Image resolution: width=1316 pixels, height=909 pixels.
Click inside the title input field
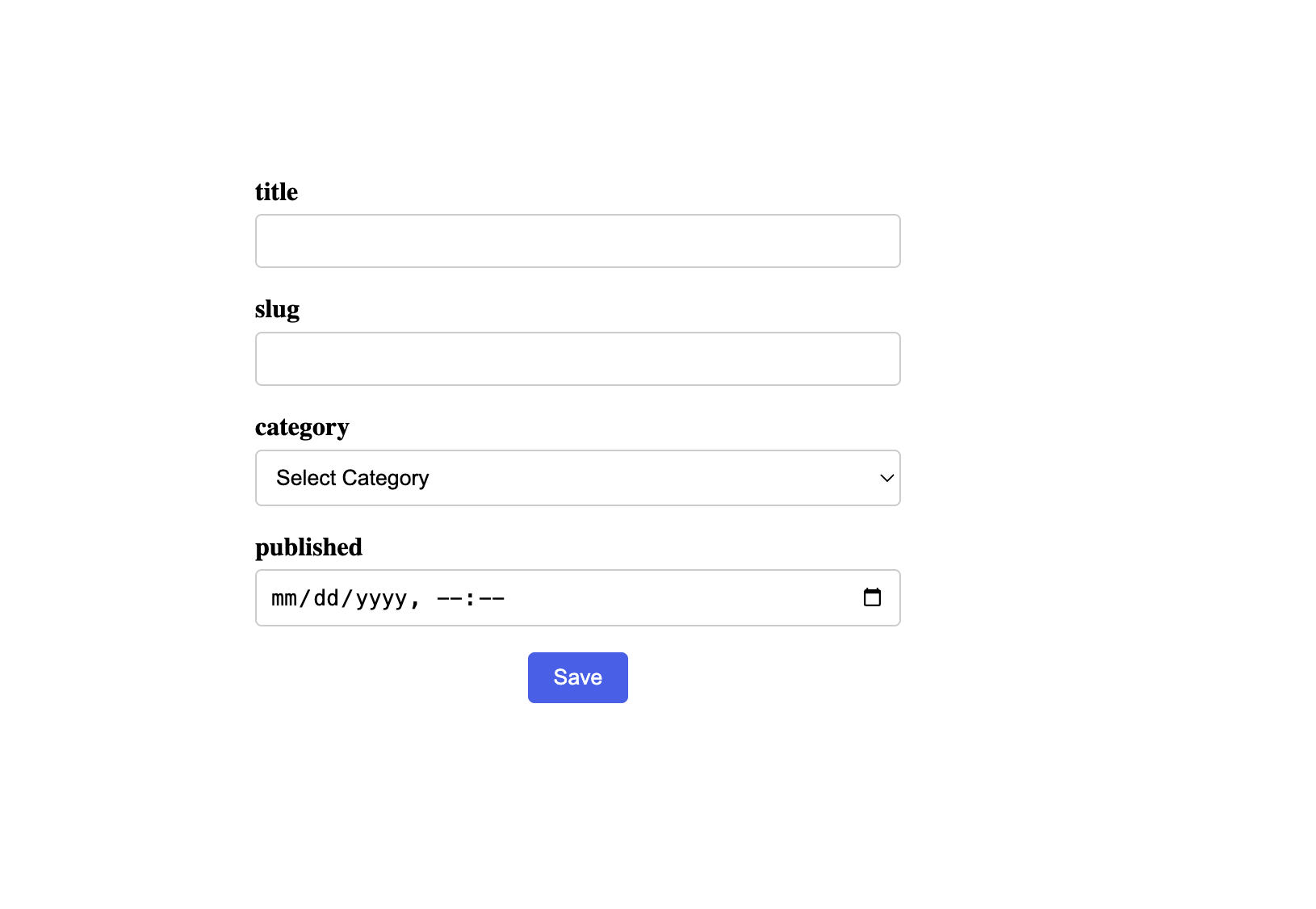tap(577, 241)
